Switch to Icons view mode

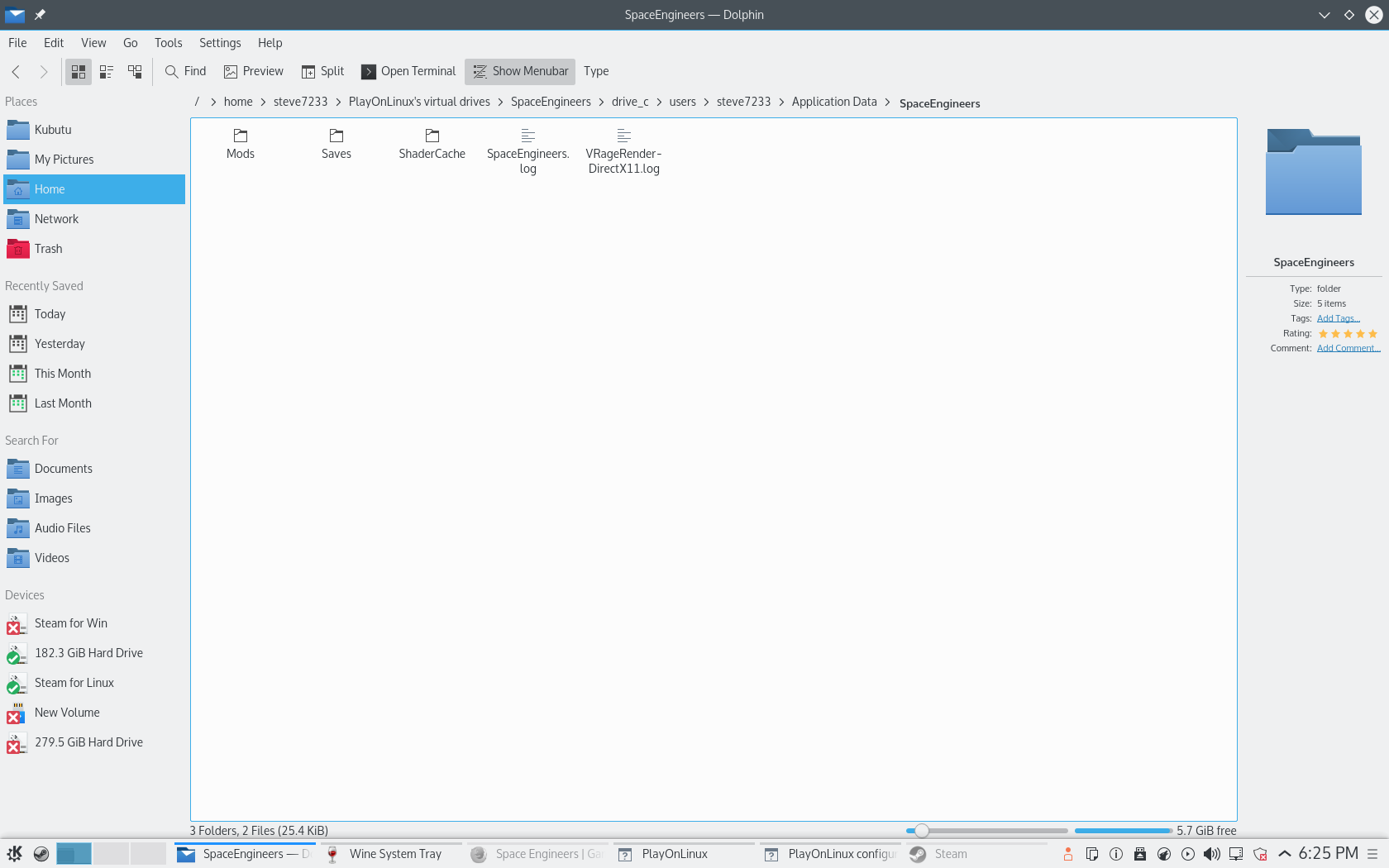click(x=79, y=72)
